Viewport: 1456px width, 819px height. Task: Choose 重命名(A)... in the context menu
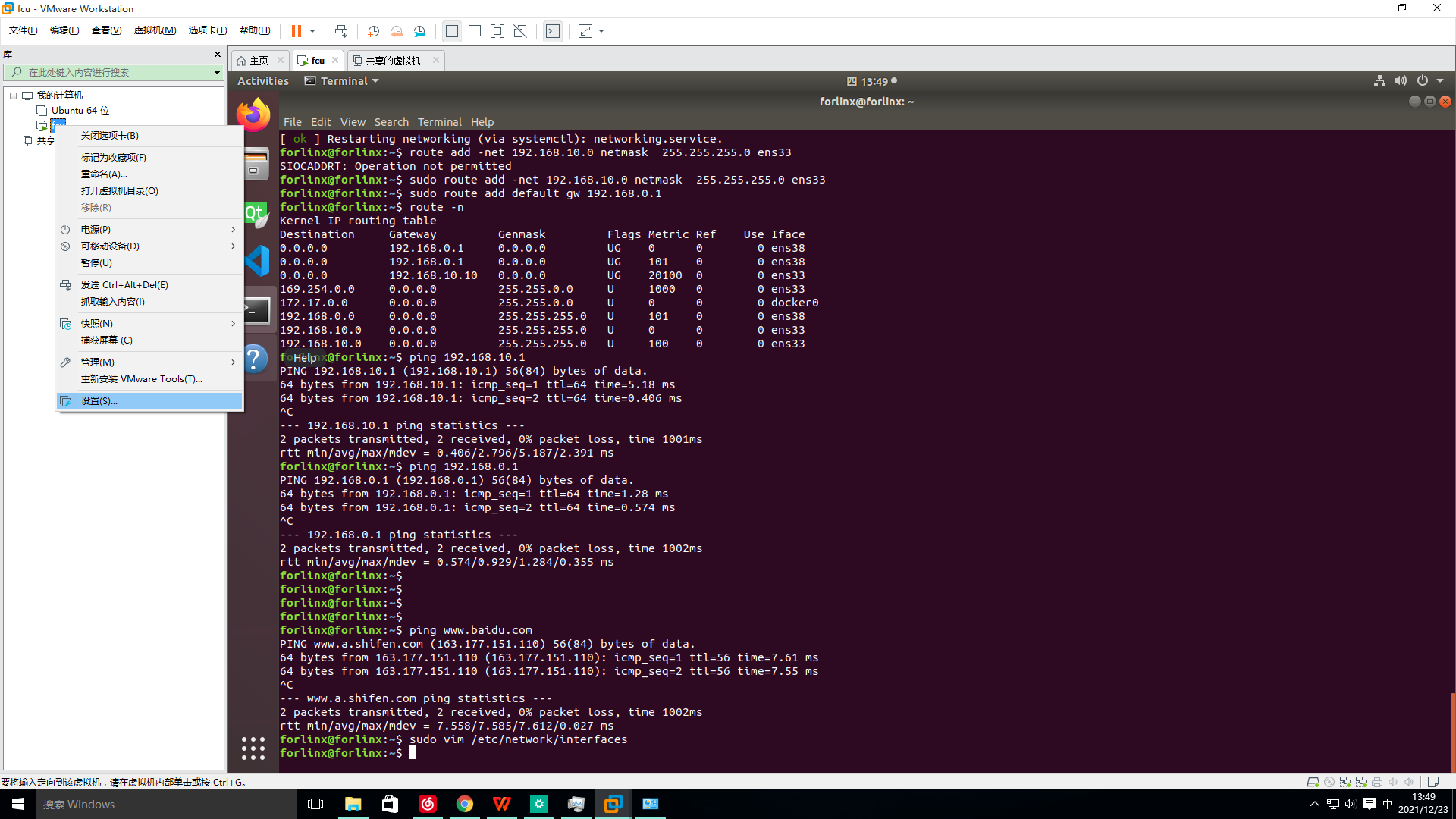click(149, 174)
